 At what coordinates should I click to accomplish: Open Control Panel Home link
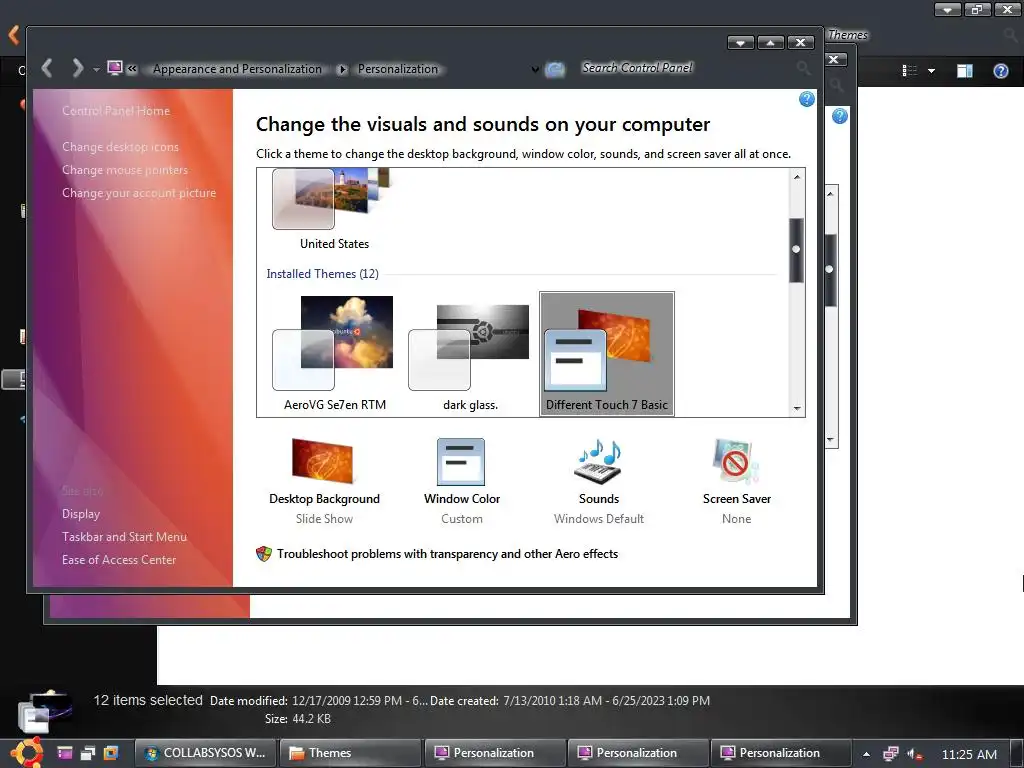tap(116, 111)
